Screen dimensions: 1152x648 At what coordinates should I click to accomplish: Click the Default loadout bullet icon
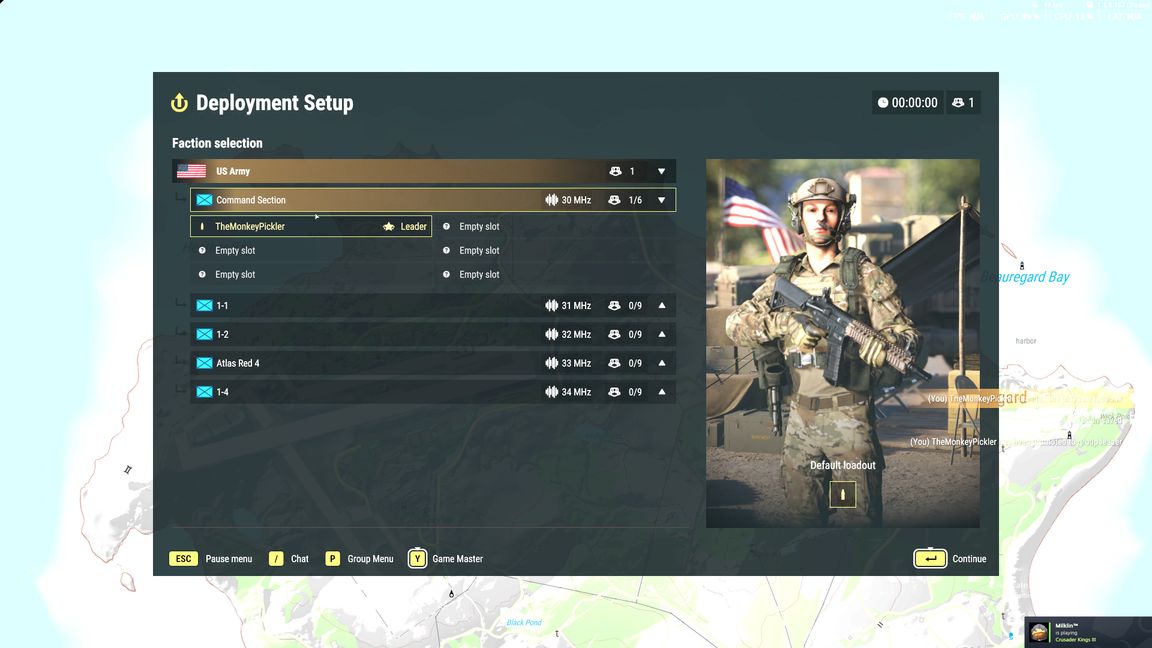click(842, 494)
